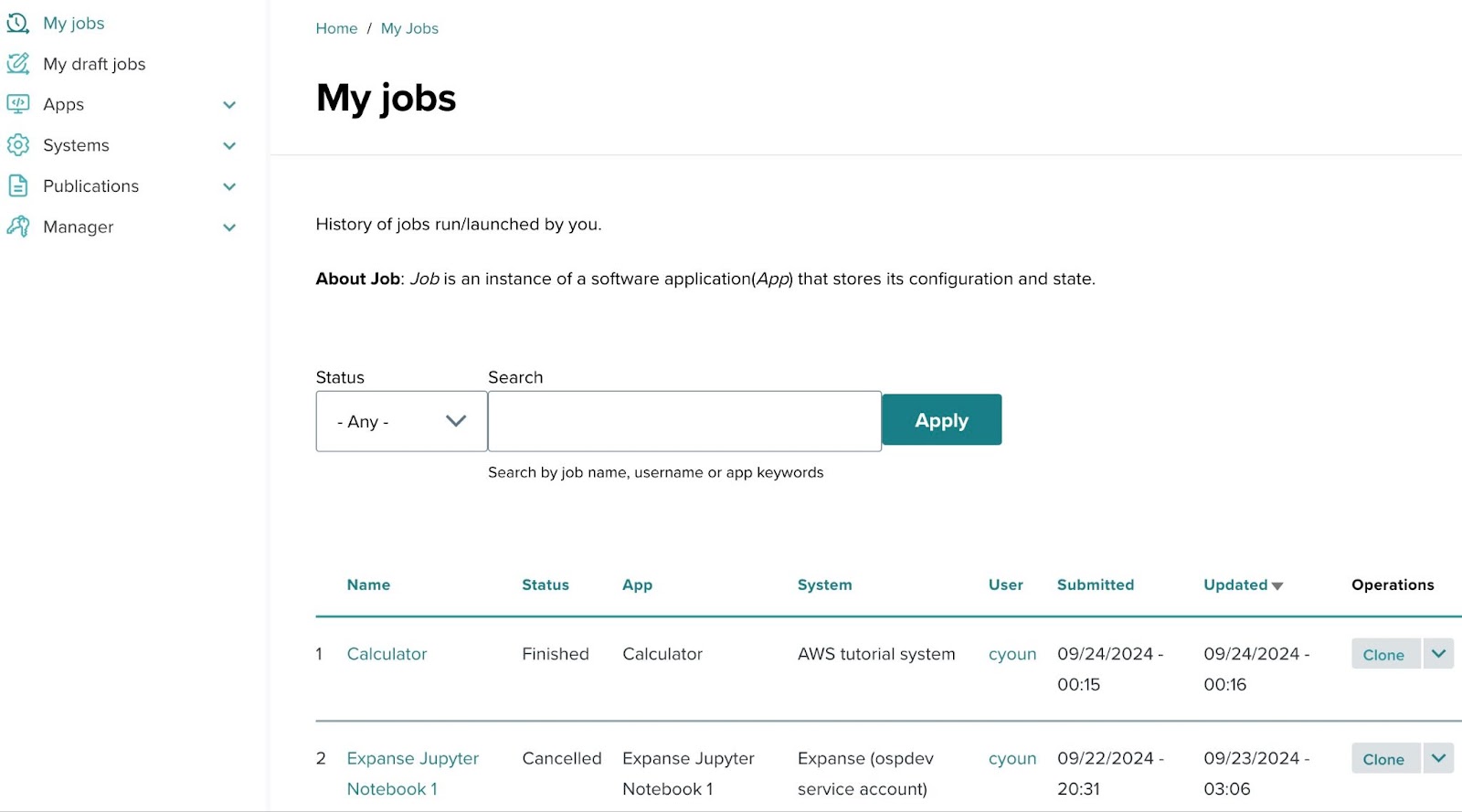Click the Publications document icon
This screenshot has width=1462, height=812.
[x=18, y=186]
